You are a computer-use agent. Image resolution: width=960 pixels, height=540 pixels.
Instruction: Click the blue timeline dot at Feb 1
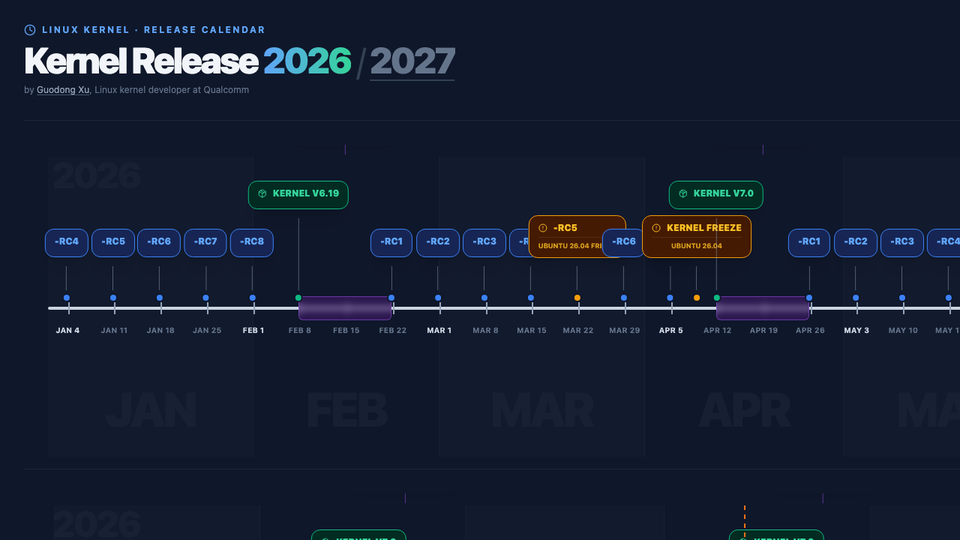coord(252,298)
